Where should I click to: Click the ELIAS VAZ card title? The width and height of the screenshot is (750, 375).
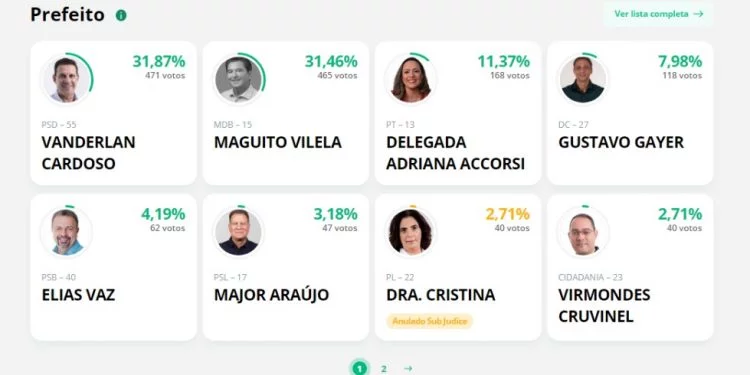(78, 295)
